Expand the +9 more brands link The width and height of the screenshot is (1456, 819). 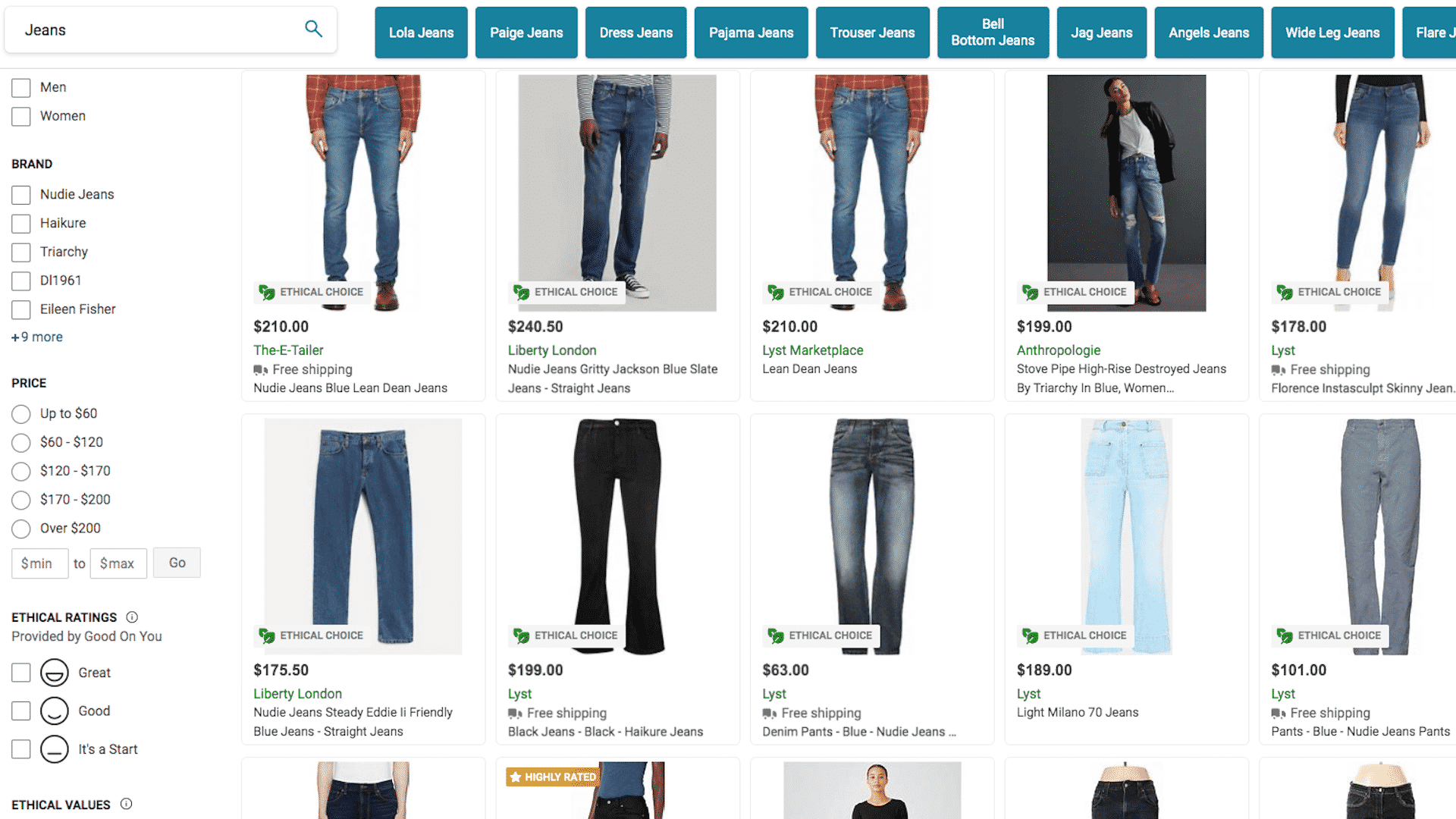[x=37, y=337]
